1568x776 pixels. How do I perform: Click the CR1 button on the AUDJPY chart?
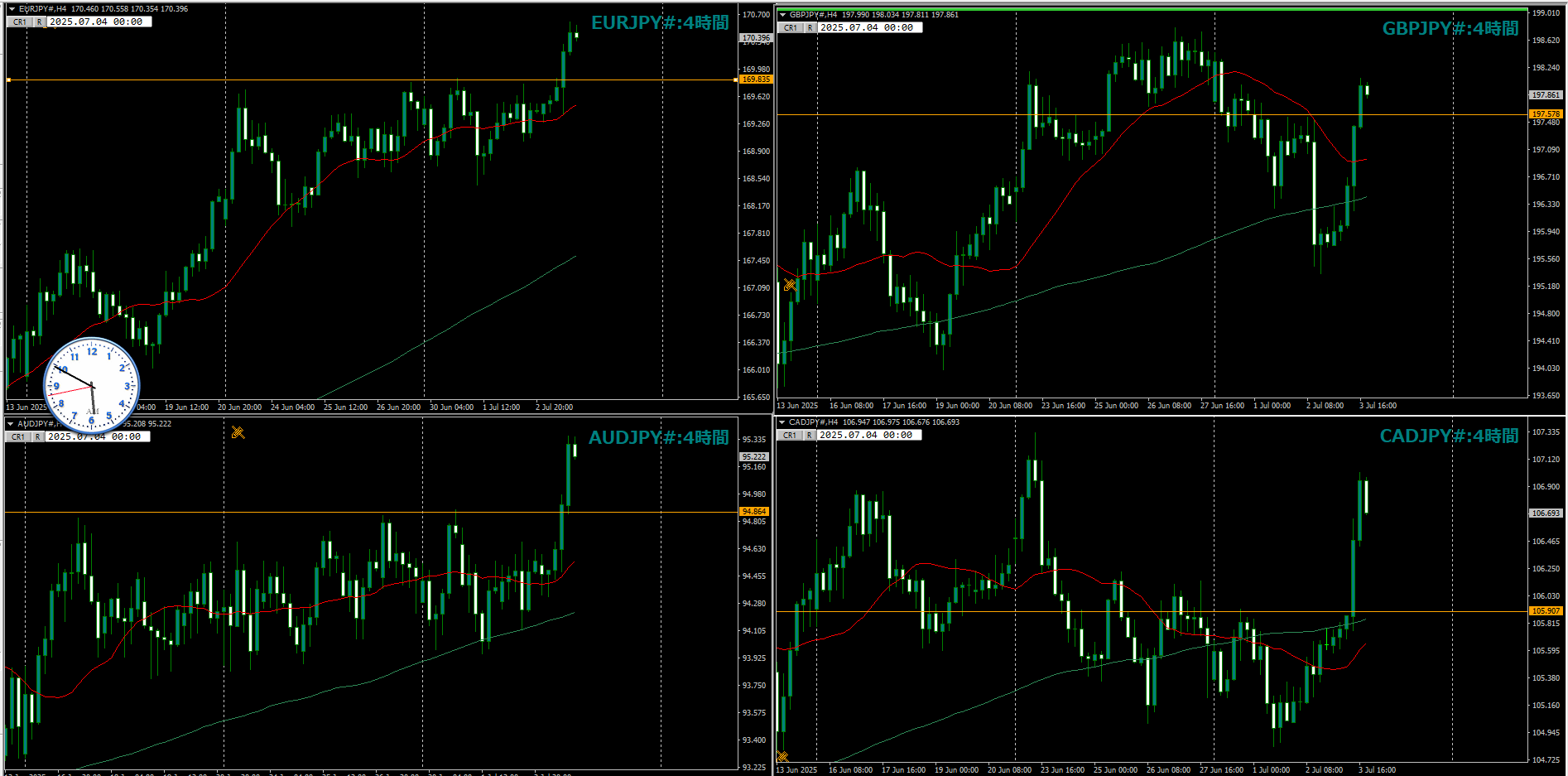pos(18,436)
